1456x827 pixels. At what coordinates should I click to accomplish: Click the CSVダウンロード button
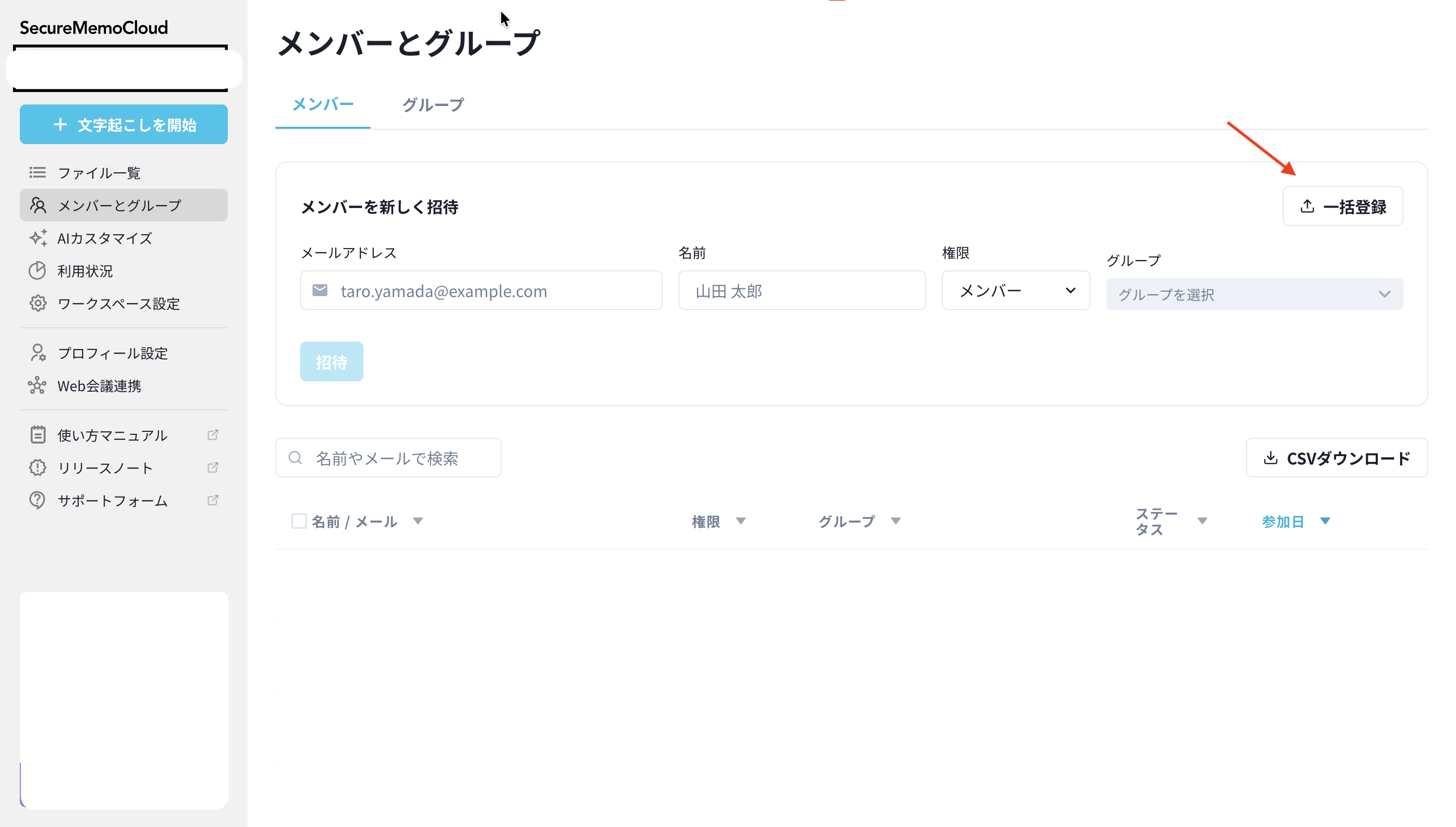pos(1336,458)
